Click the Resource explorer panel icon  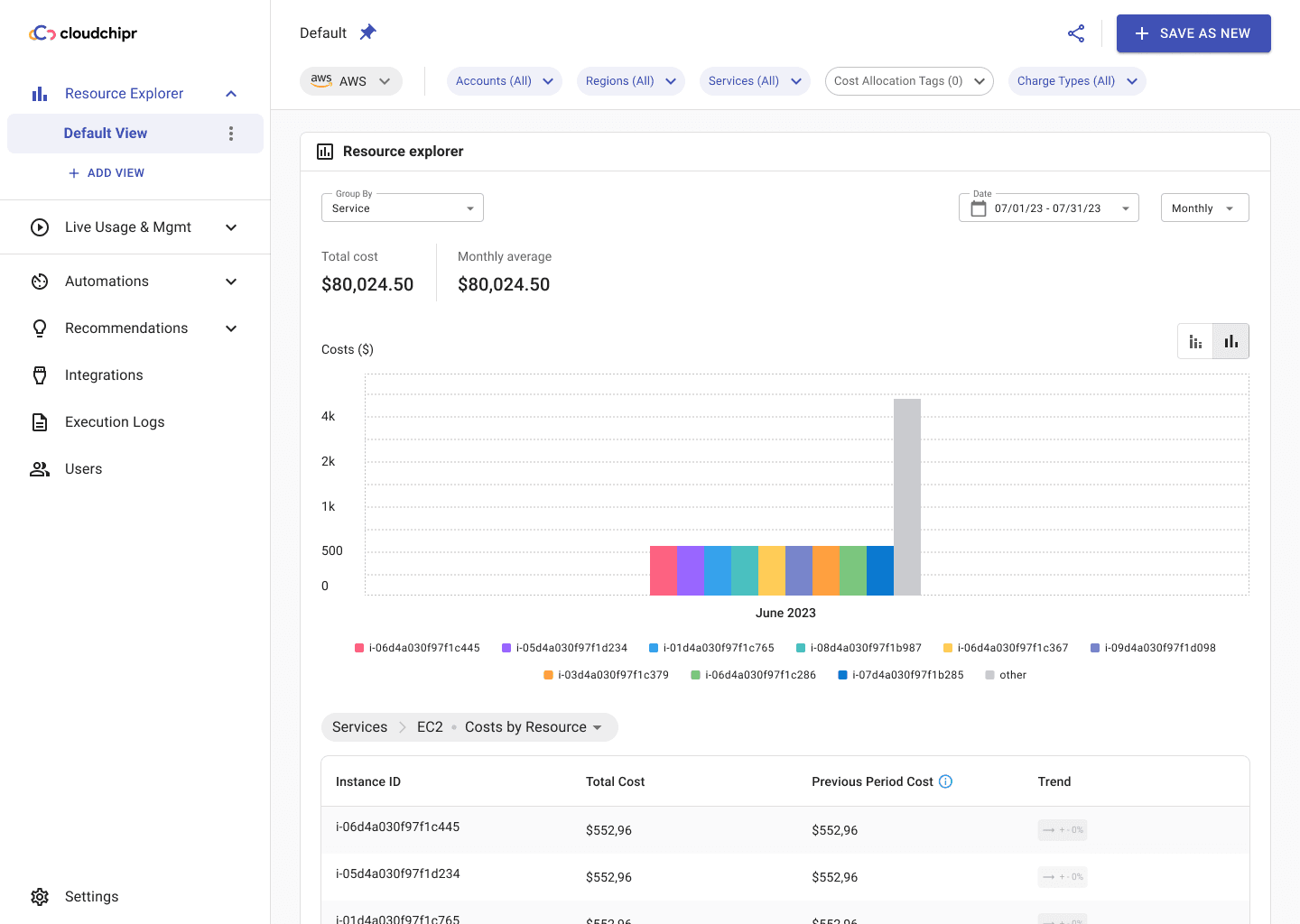tap(325, 152)
